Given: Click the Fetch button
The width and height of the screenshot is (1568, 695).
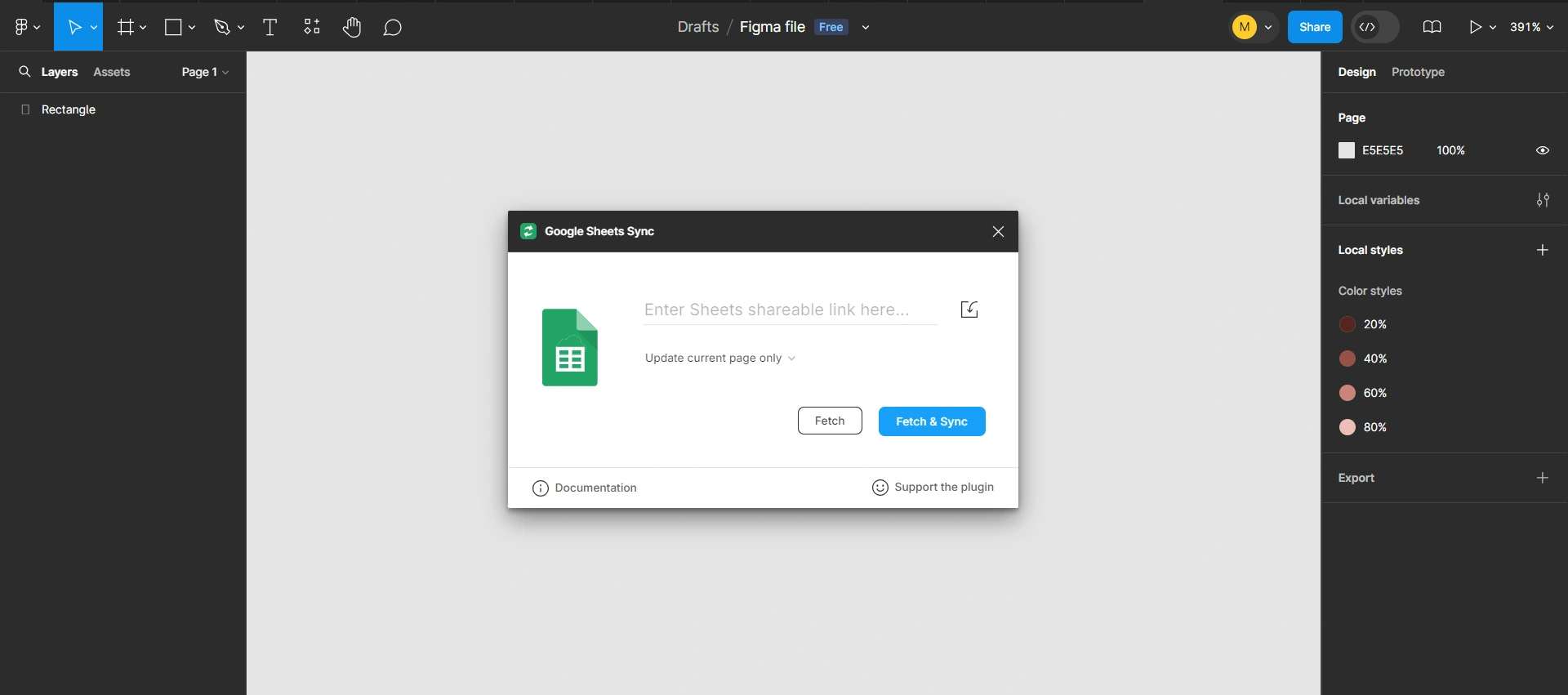Looking at the screenshot, I should point(830,421).
